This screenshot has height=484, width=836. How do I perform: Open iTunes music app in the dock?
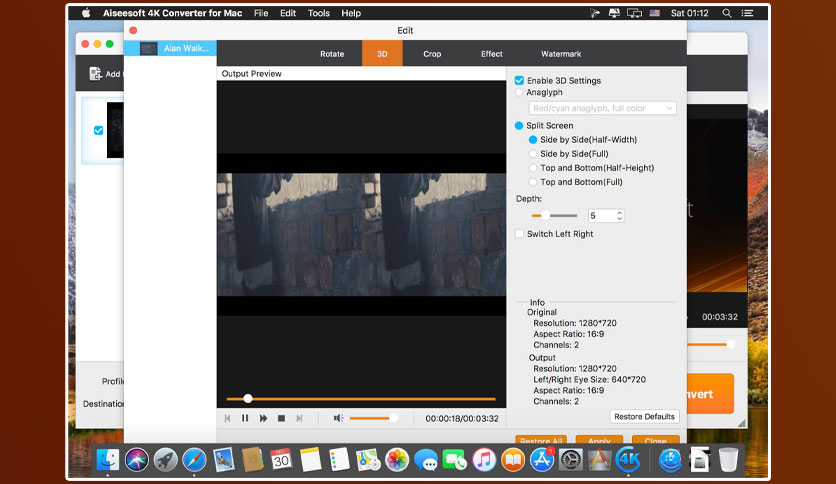(x=484, y=459)
